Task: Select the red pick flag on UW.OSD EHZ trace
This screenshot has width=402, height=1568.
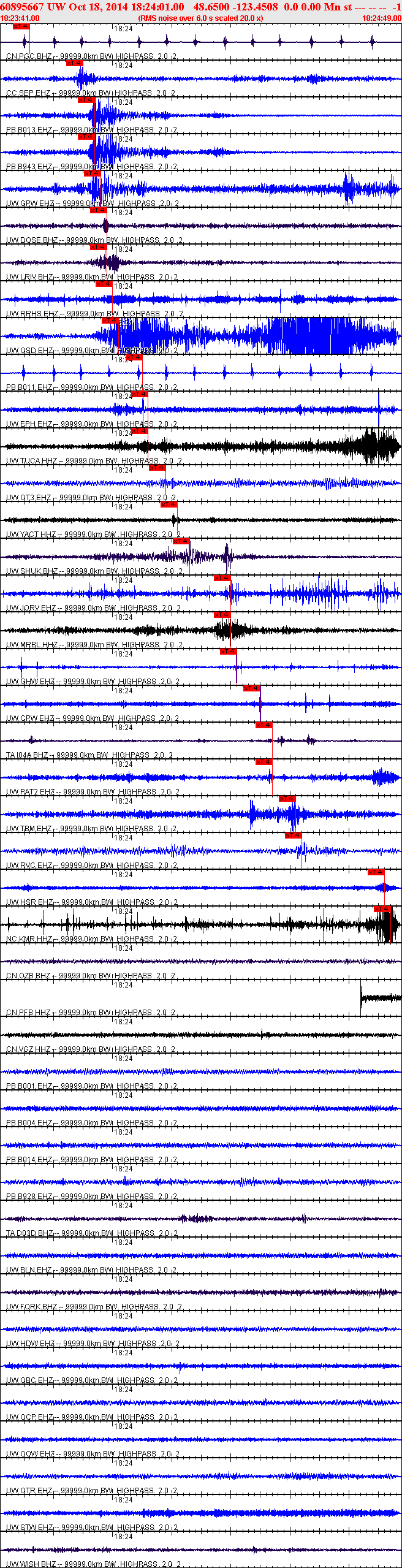Action: (x=110, y=321)
